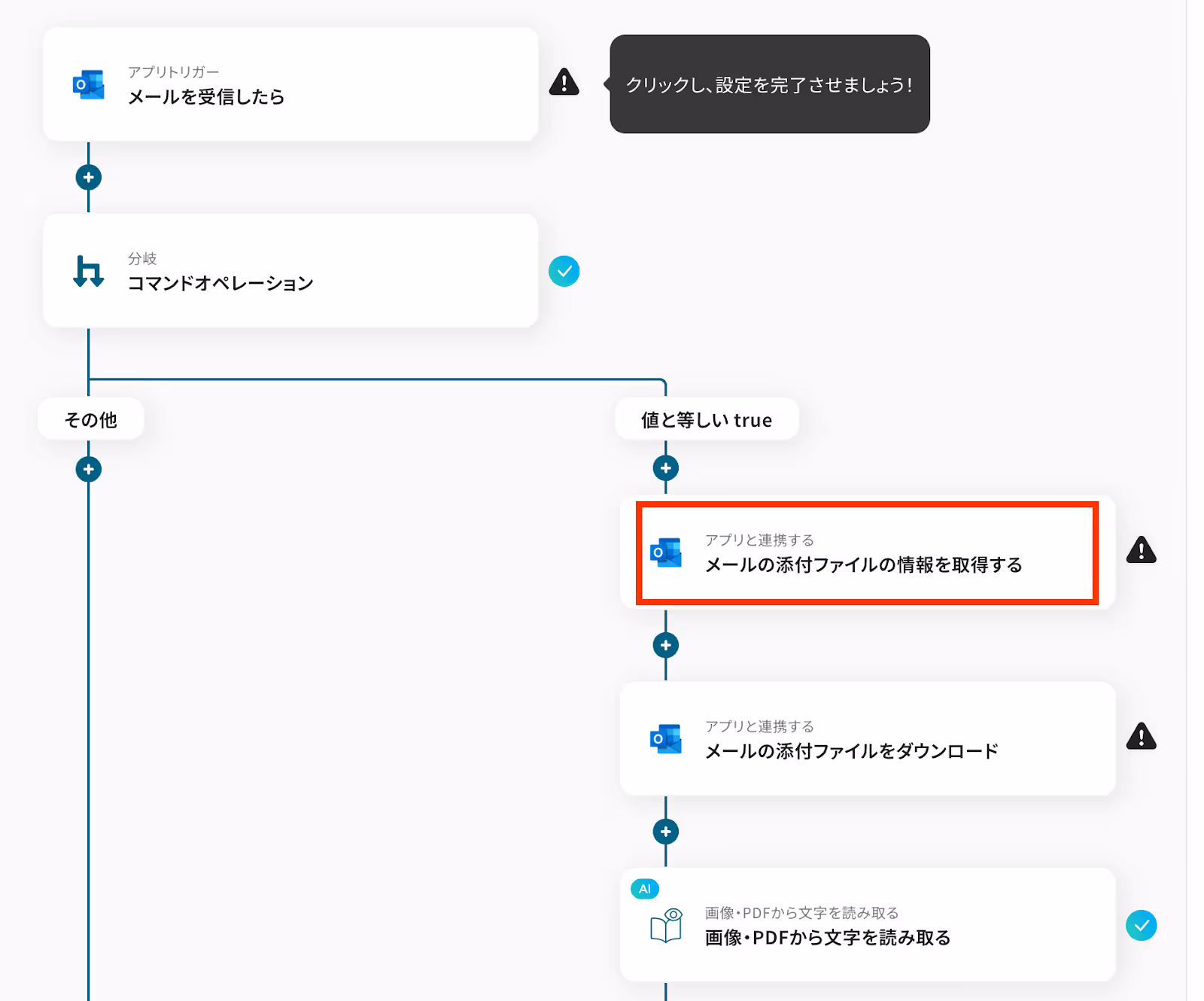The height and width of the screenshot is (1001, 1204).
Task: Open メールの添付ファイルをダウンロード card
Action: (867, 738)
